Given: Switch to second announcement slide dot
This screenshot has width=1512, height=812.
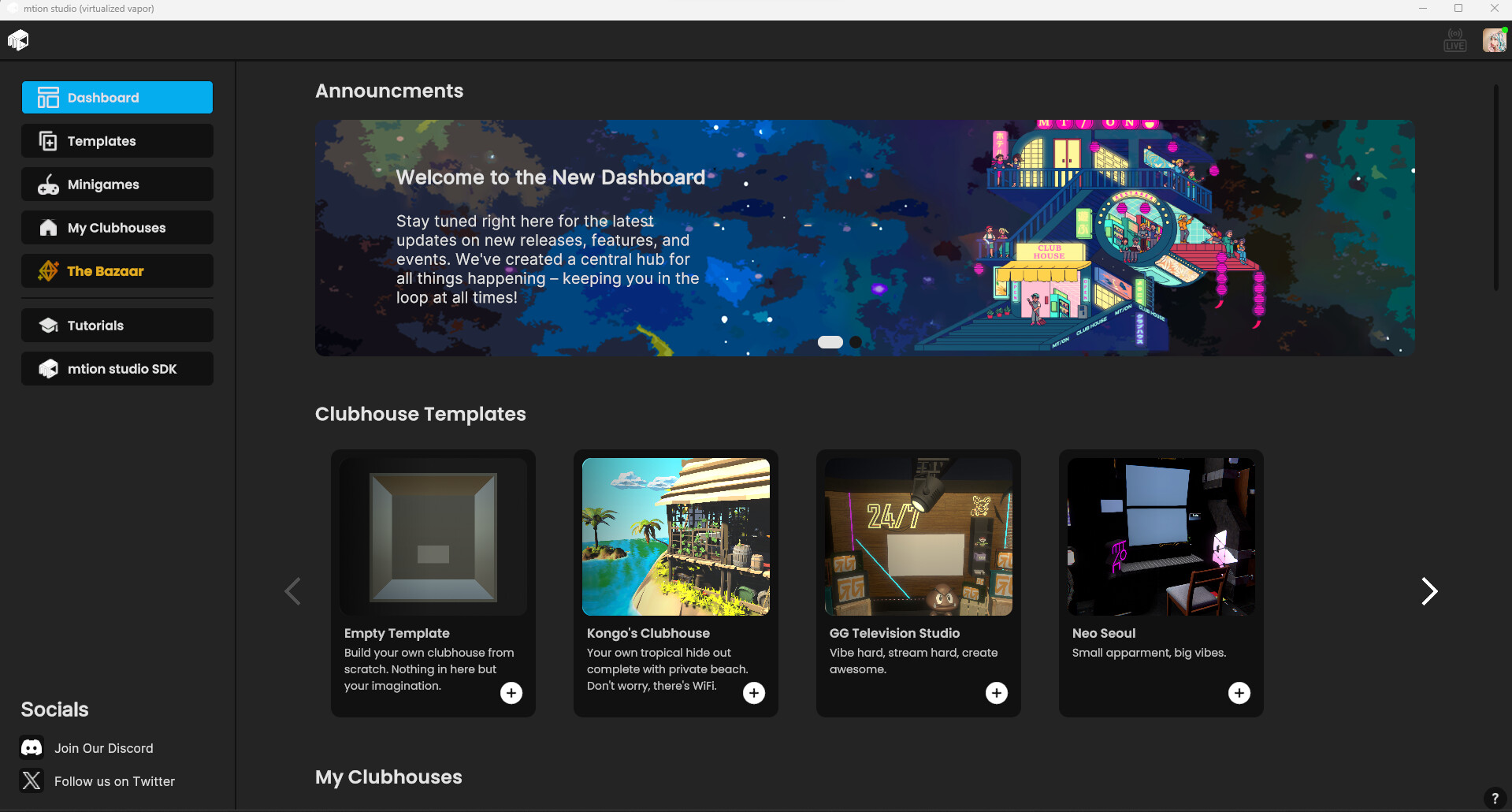Looking at the screenshot, I should [x=856, y=342].
